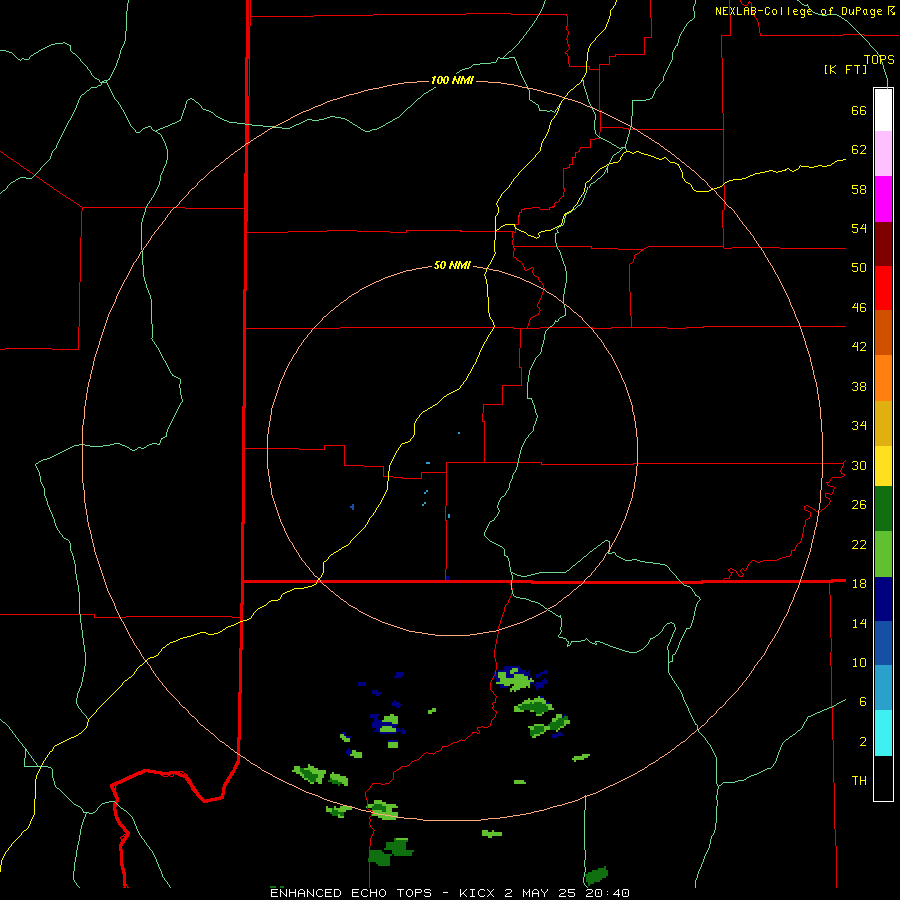
Task: Click the 34 value on the legend
Action: [x=859, y=425]
